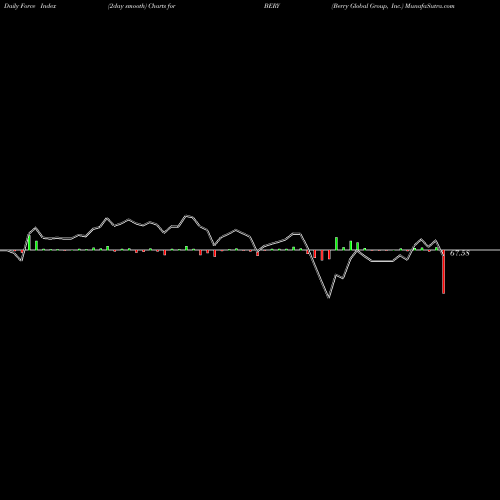Click the 67.58 value label

point(460,253)
